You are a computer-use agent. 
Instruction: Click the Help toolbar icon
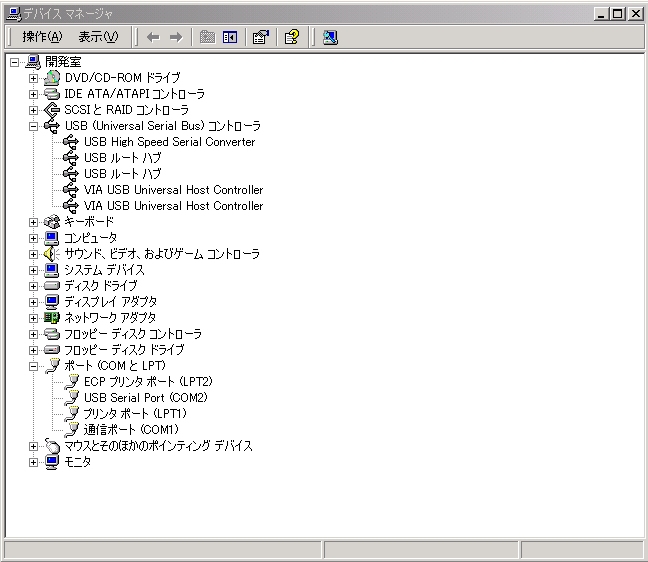(x=292, y=37)
